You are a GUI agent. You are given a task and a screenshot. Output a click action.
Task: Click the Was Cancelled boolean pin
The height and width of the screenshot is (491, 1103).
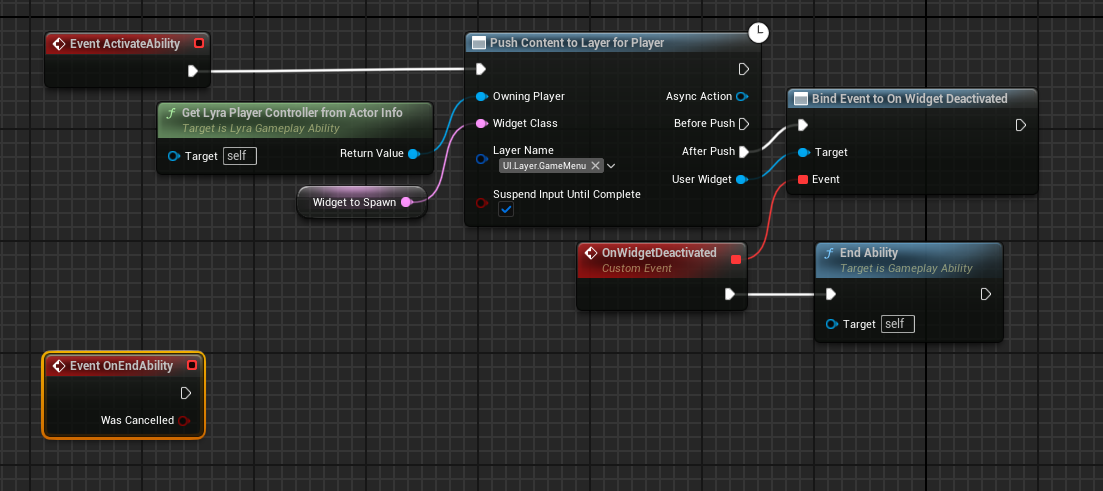[183, 421]
